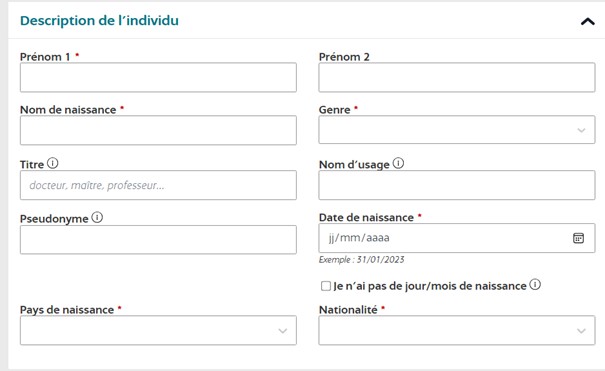Click into the Prénom 1 field

(158, 77)
